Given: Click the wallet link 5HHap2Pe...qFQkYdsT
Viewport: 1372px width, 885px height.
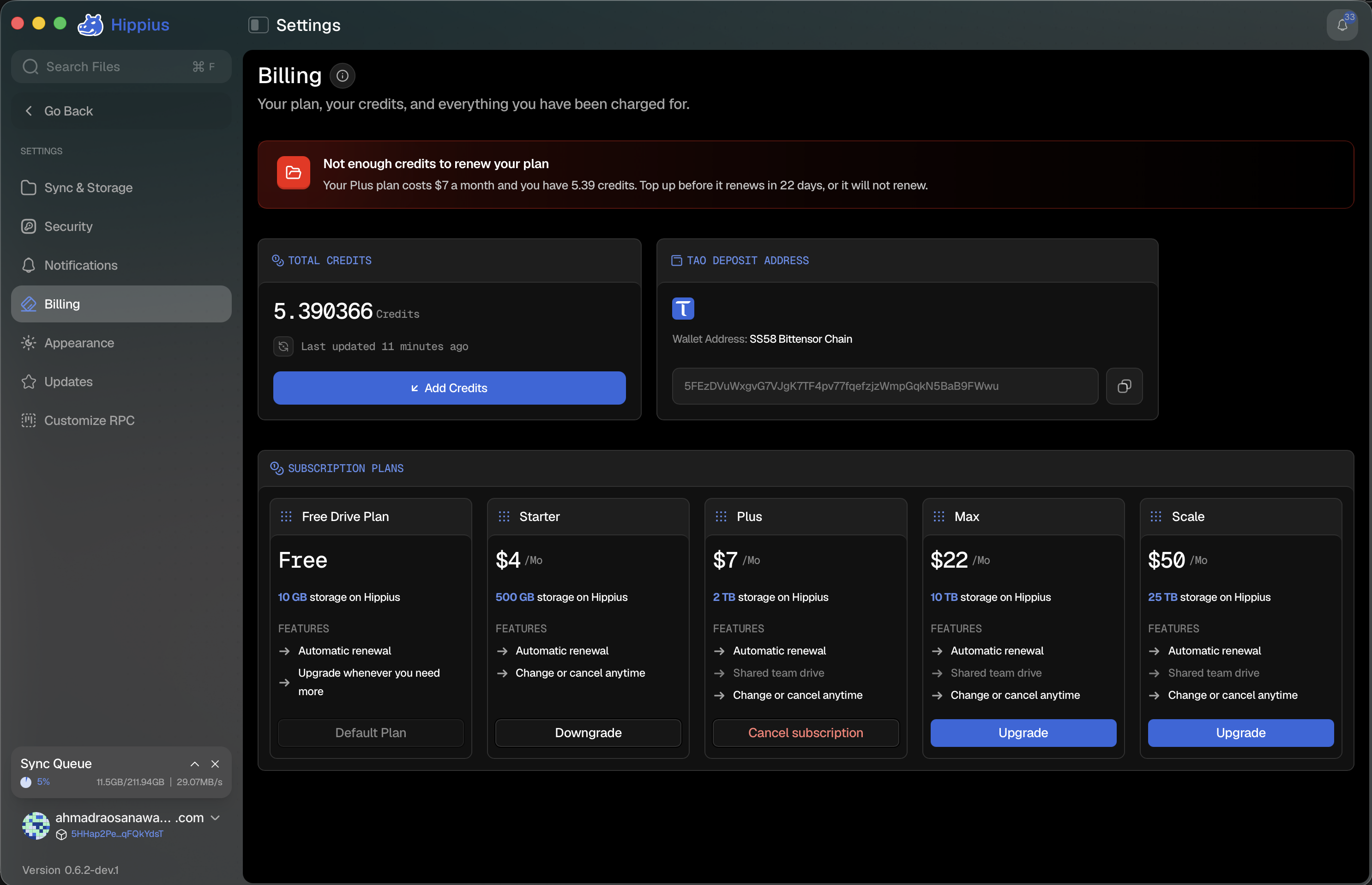Looking at the screenshot, I should [117, 834].
